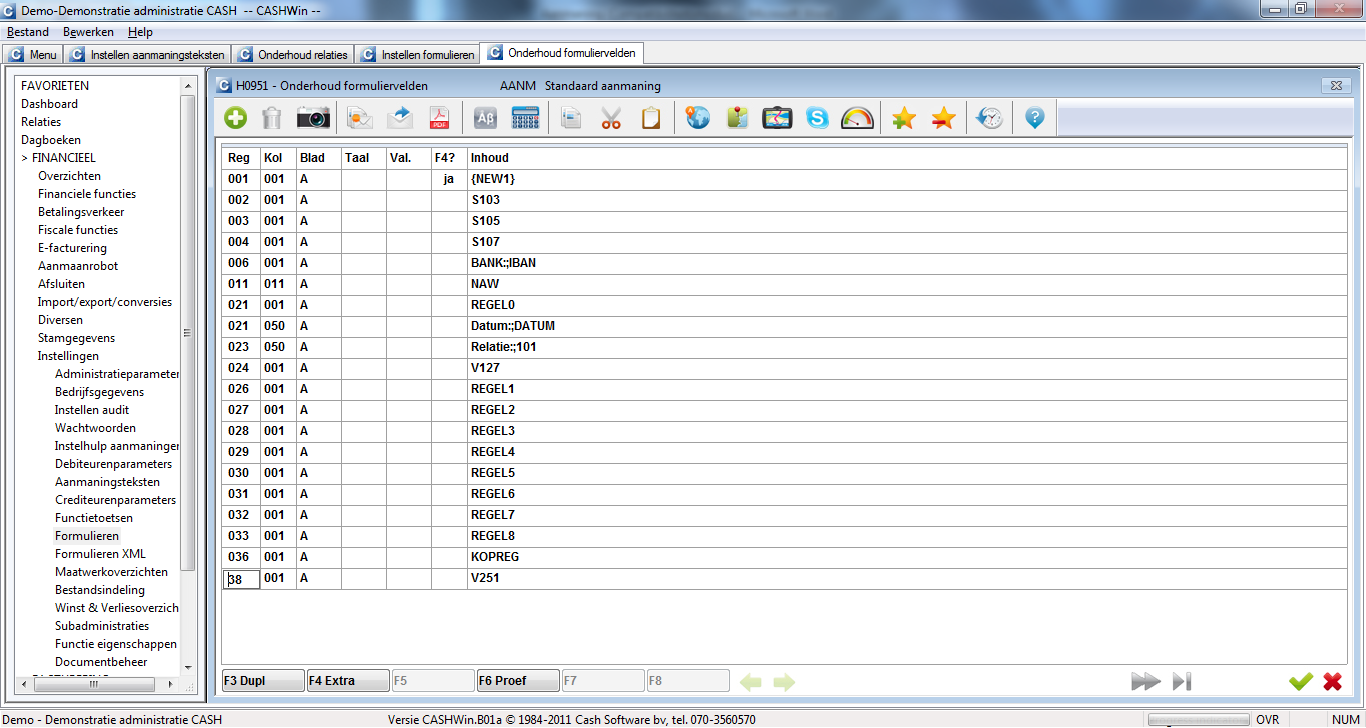The height and width of the screenshot is (728, 1366).
Task: Select Relaties in the sidebar
Action: (x=41, y=122)
